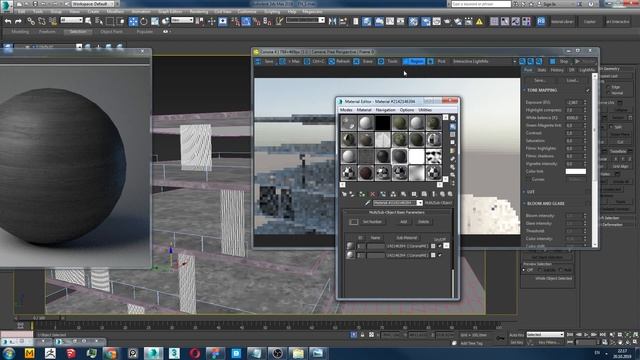Click the Mirror tool in main toolbar

[333, 21]
